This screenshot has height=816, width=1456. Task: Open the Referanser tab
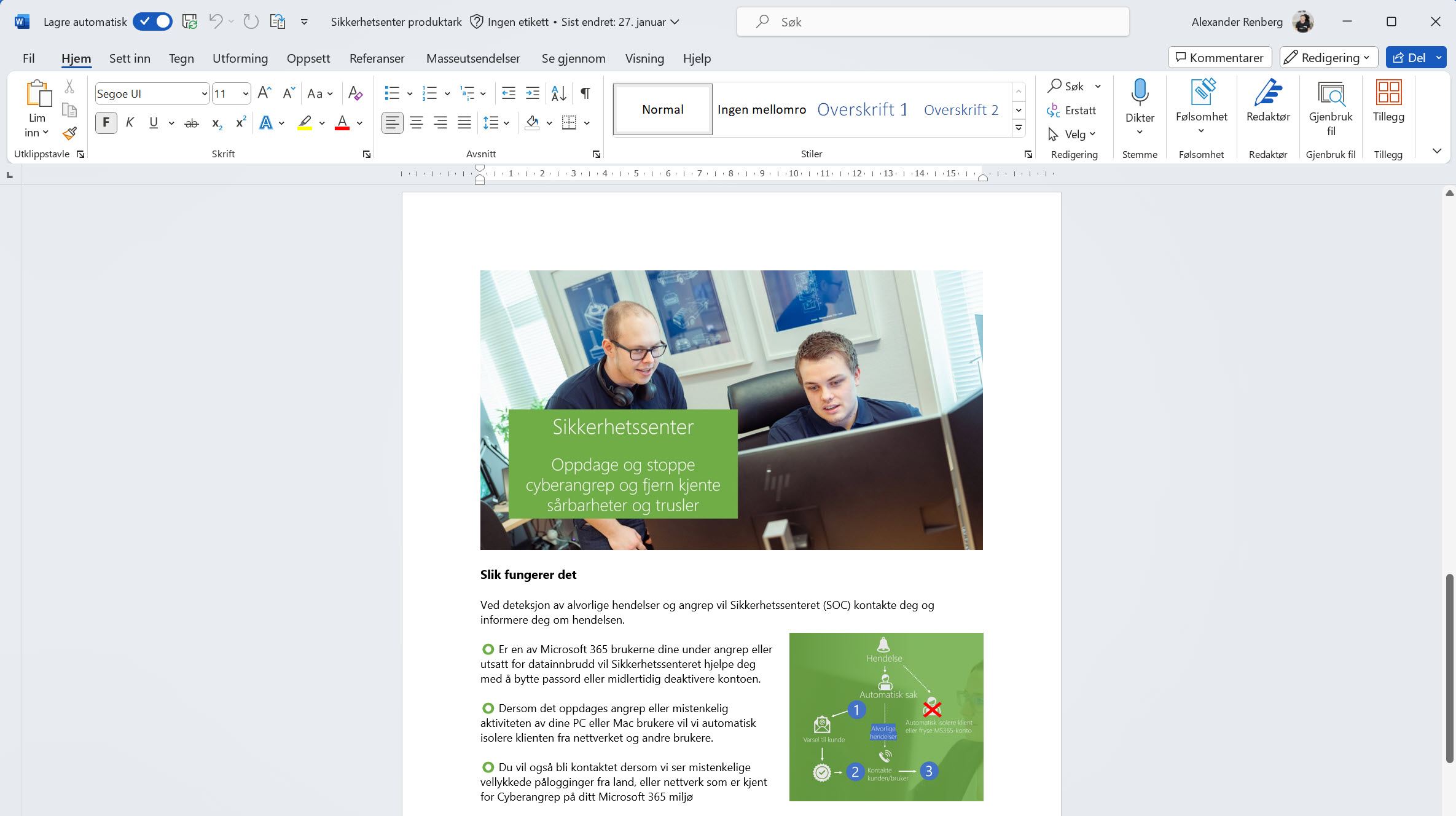[377, 58]
